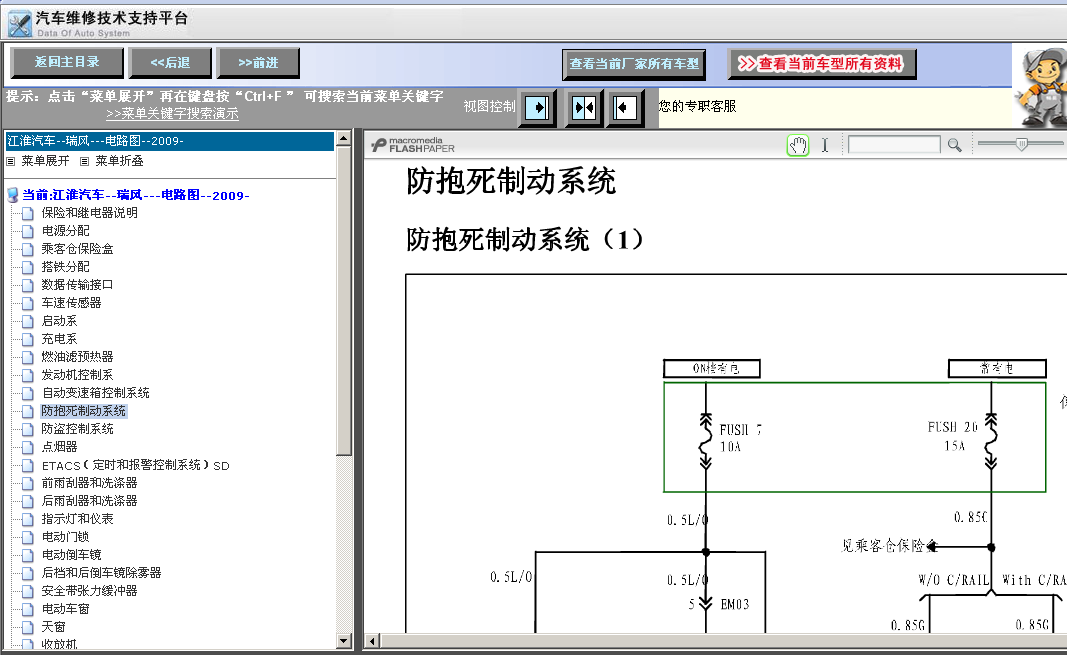Open 电动车窗 diagram

(65, 609)
